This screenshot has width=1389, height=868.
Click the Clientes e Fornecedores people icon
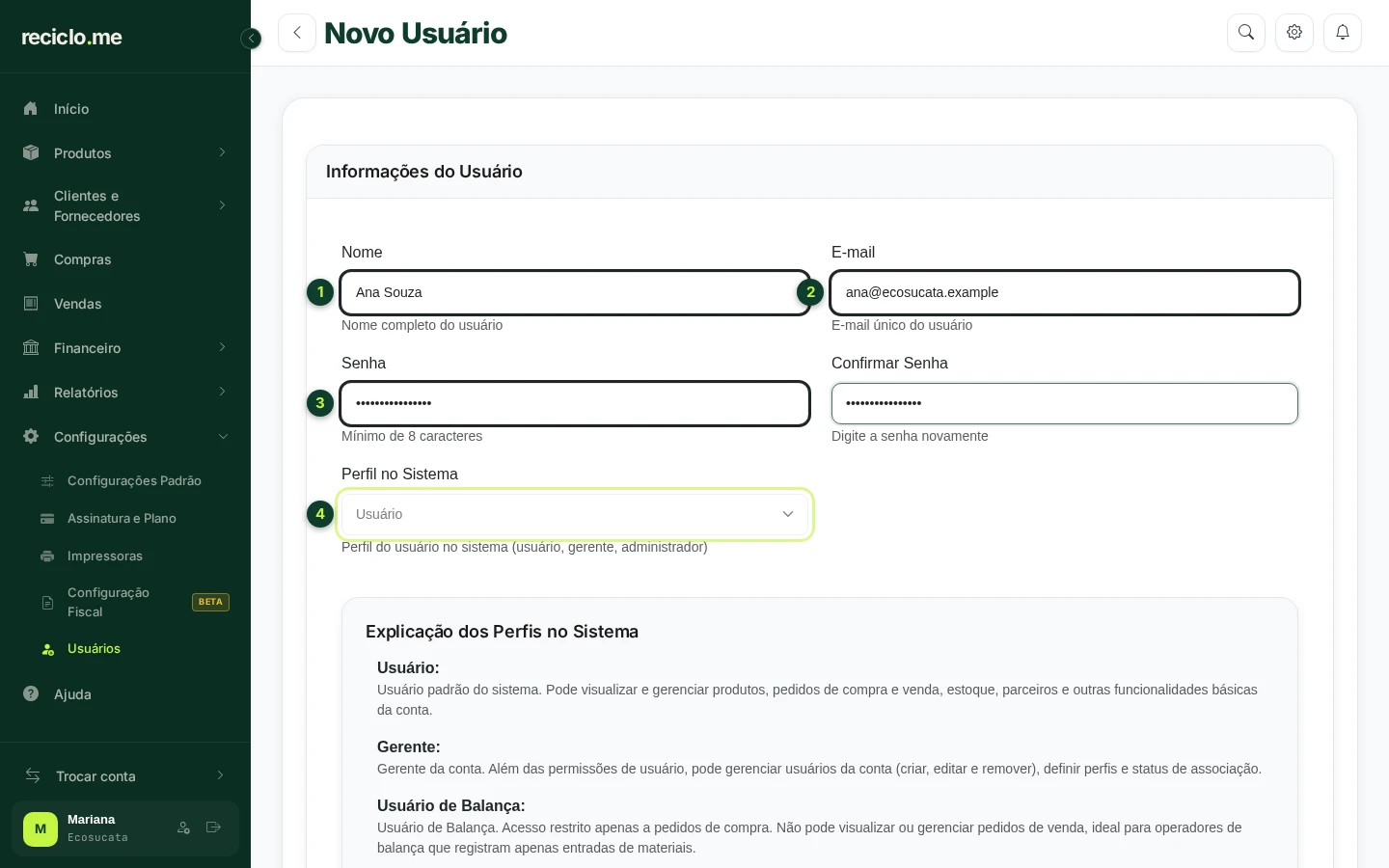tap(31, 205)
